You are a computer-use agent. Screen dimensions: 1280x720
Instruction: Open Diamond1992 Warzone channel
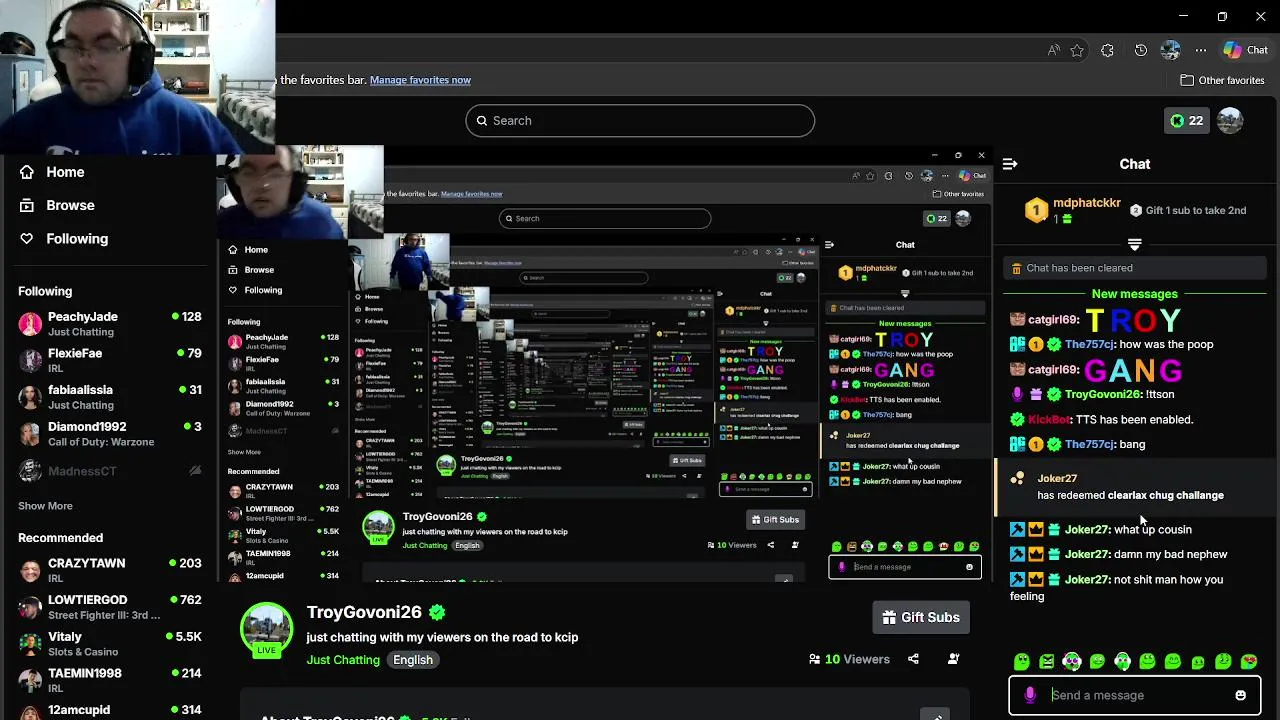tap(108, 434)
